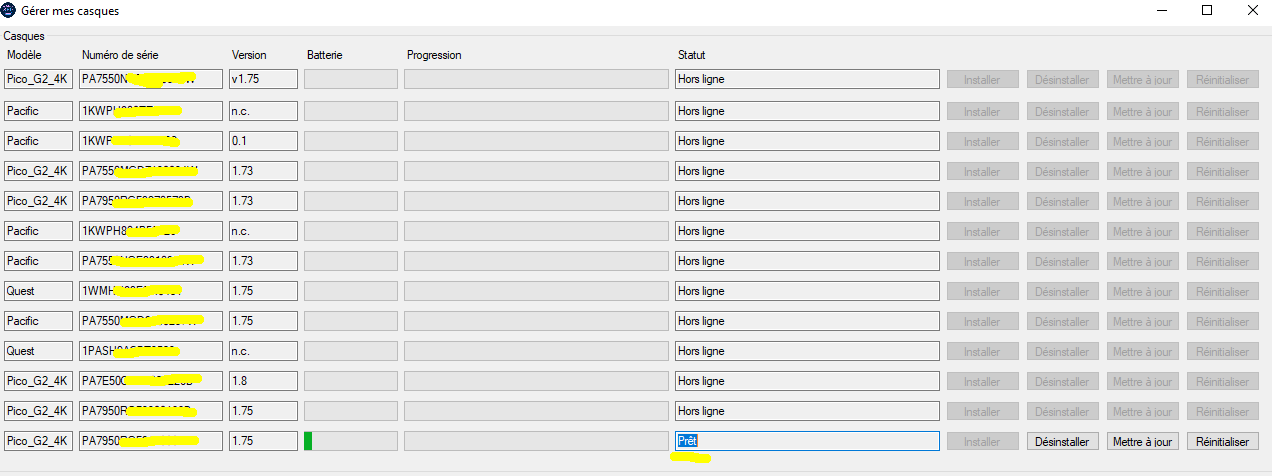
Task: Select serial number starting with 1WMH
Action: click(x=151, y=291)
